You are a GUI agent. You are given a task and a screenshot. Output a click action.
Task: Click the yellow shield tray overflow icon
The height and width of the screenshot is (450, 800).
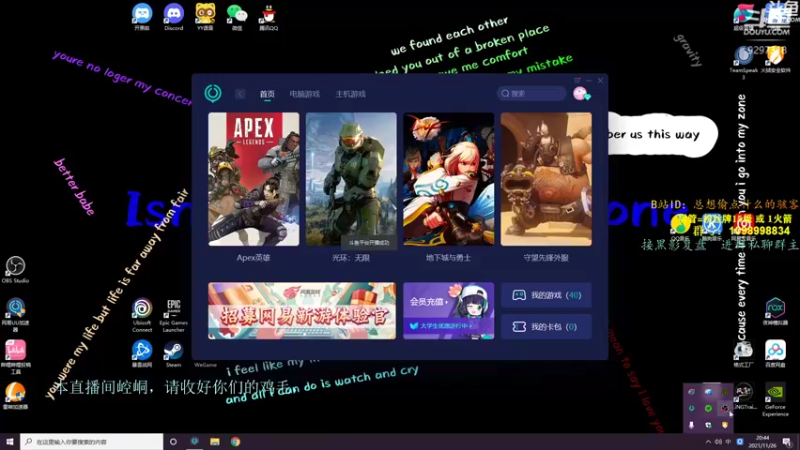(x=724, y=424)
